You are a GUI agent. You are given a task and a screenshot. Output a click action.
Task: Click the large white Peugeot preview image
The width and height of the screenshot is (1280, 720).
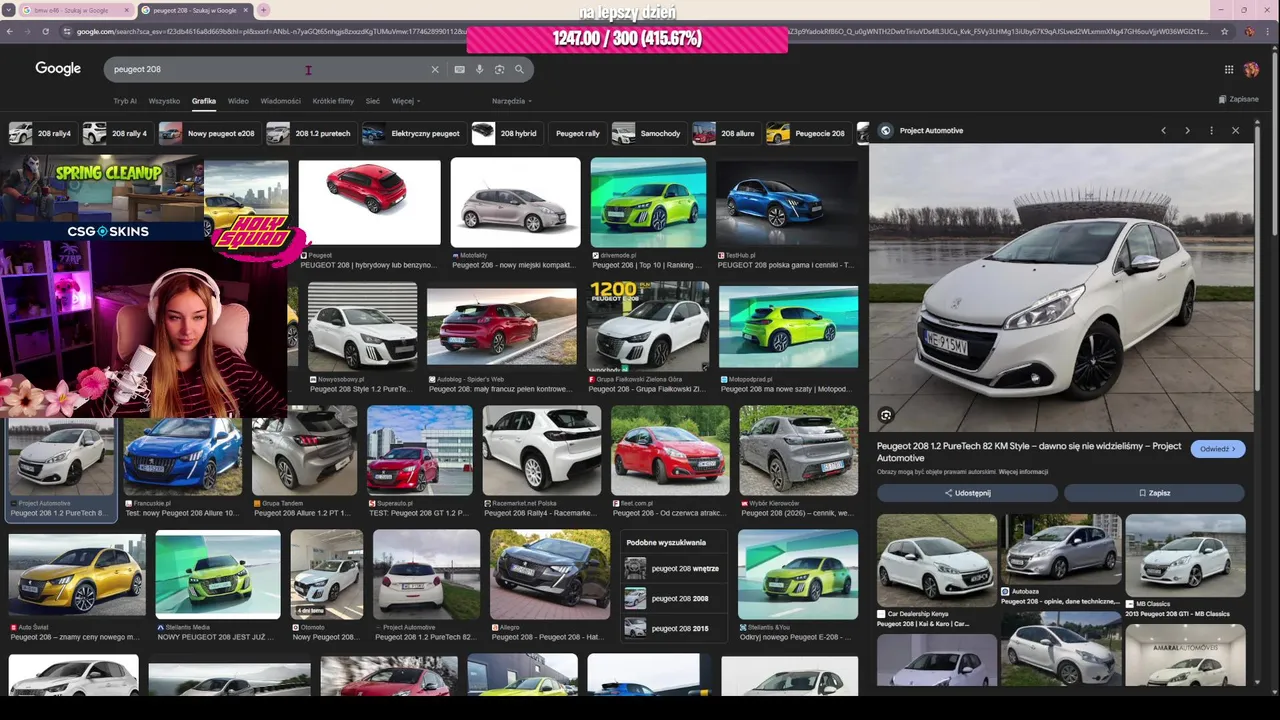pos(1060,288)
